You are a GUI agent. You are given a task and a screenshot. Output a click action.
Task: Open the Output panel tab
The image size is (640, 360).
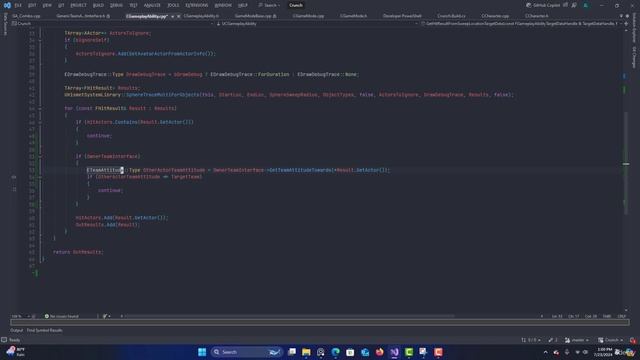17,330
